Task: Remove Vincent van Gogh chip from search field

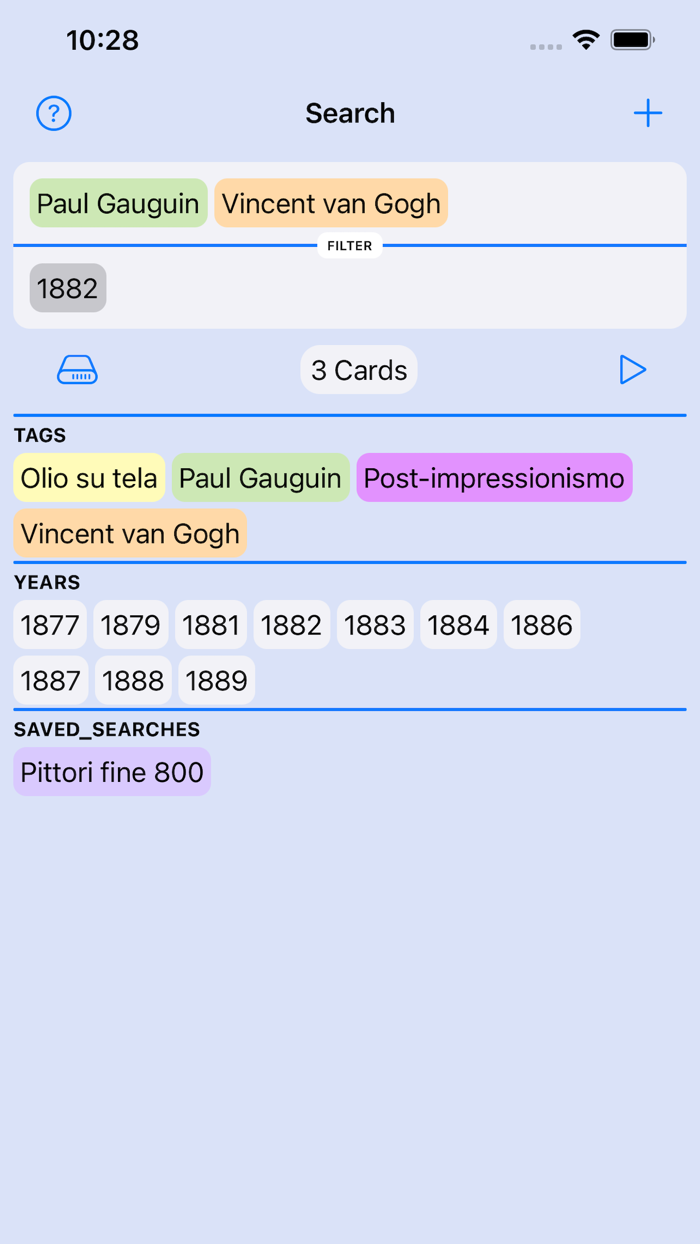Action: click(x=331, y=204)
